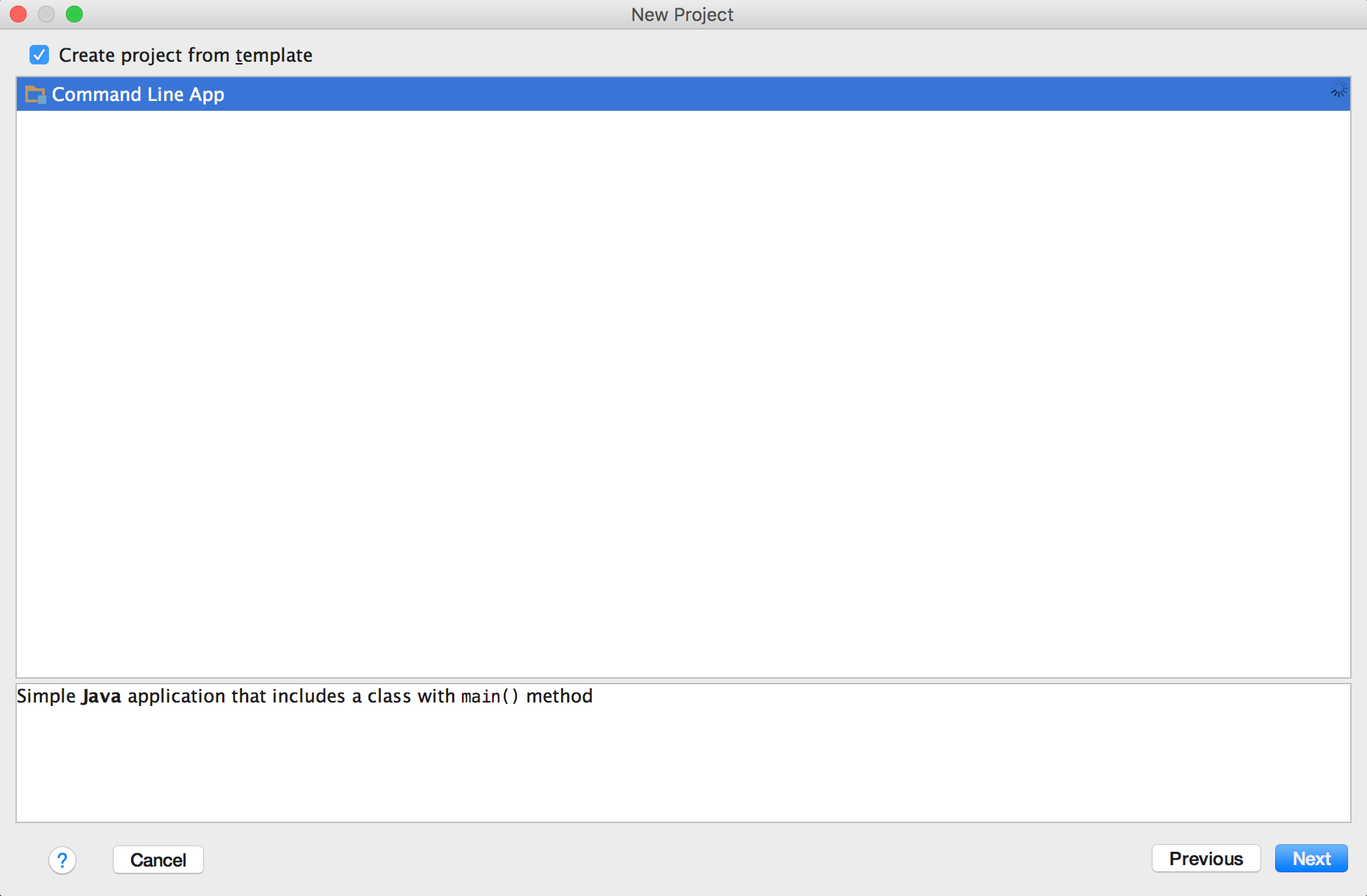Highlight the Command Line App label text
This screenshot has width=1367, height=896.
(138, 94)
